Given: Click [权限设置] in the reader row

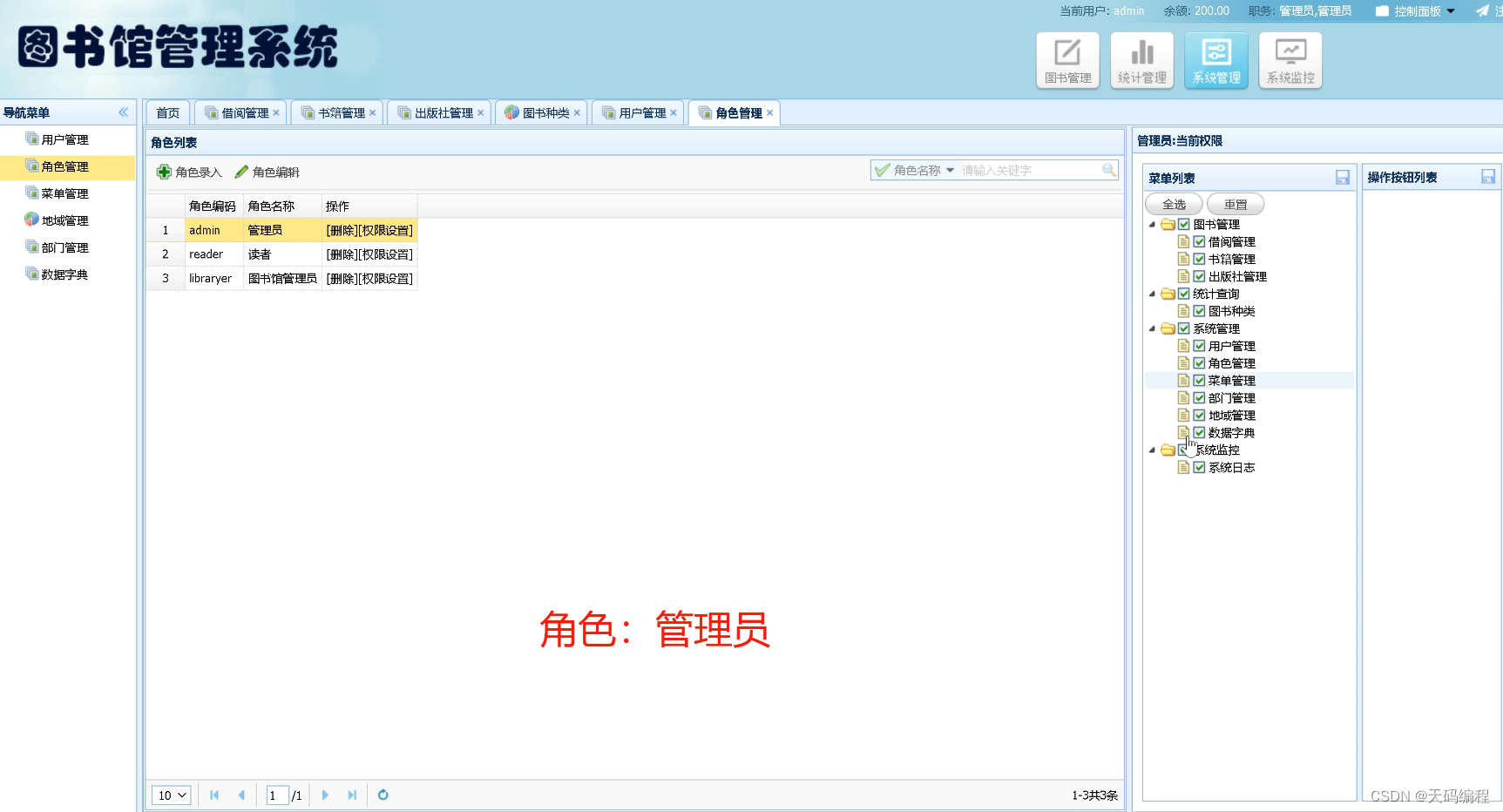Looking at the screenshot, I should point(386,254).
